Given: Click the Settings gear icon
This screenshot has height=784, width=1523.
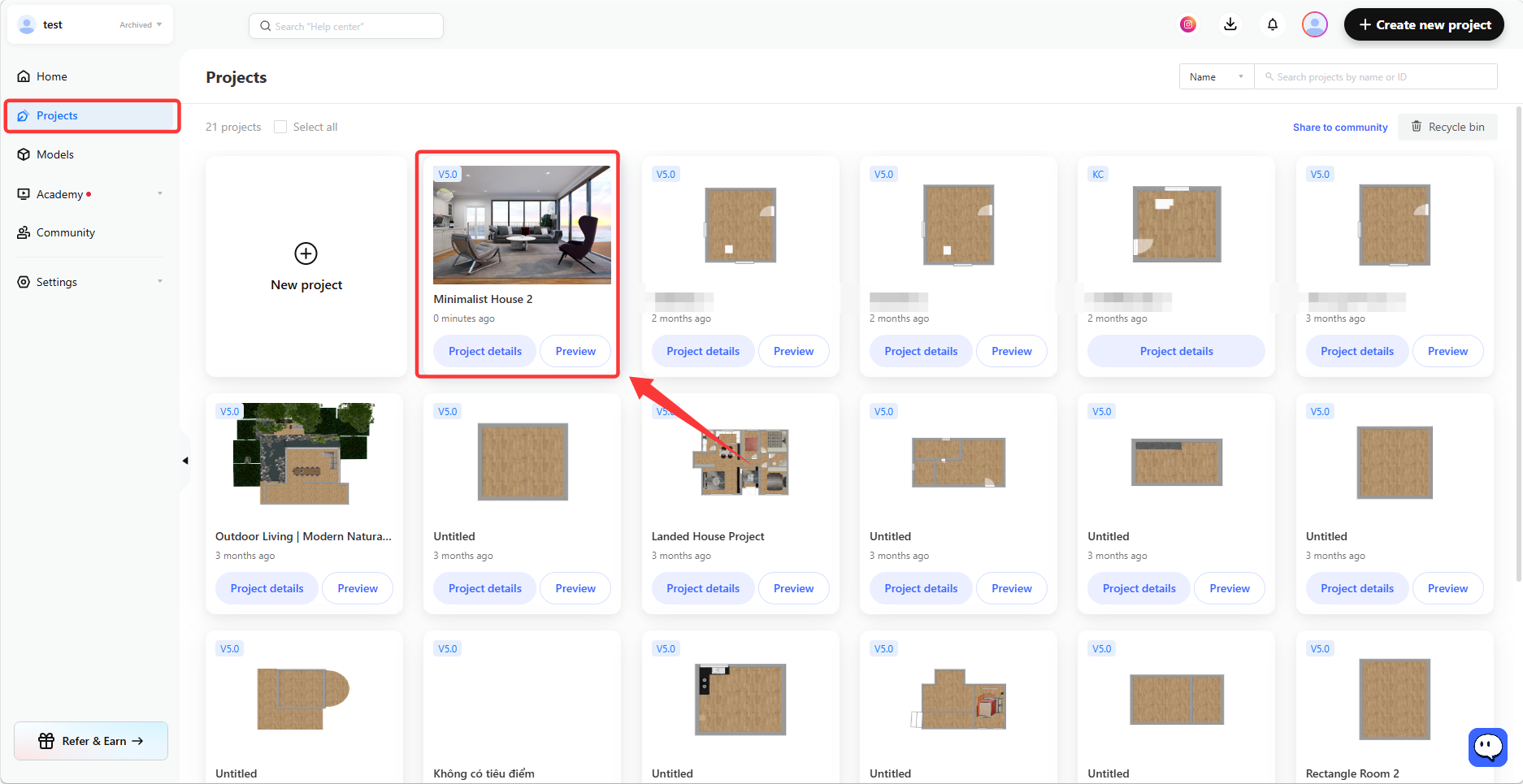Looking at the screenshot, I should [x=24, y=282].
